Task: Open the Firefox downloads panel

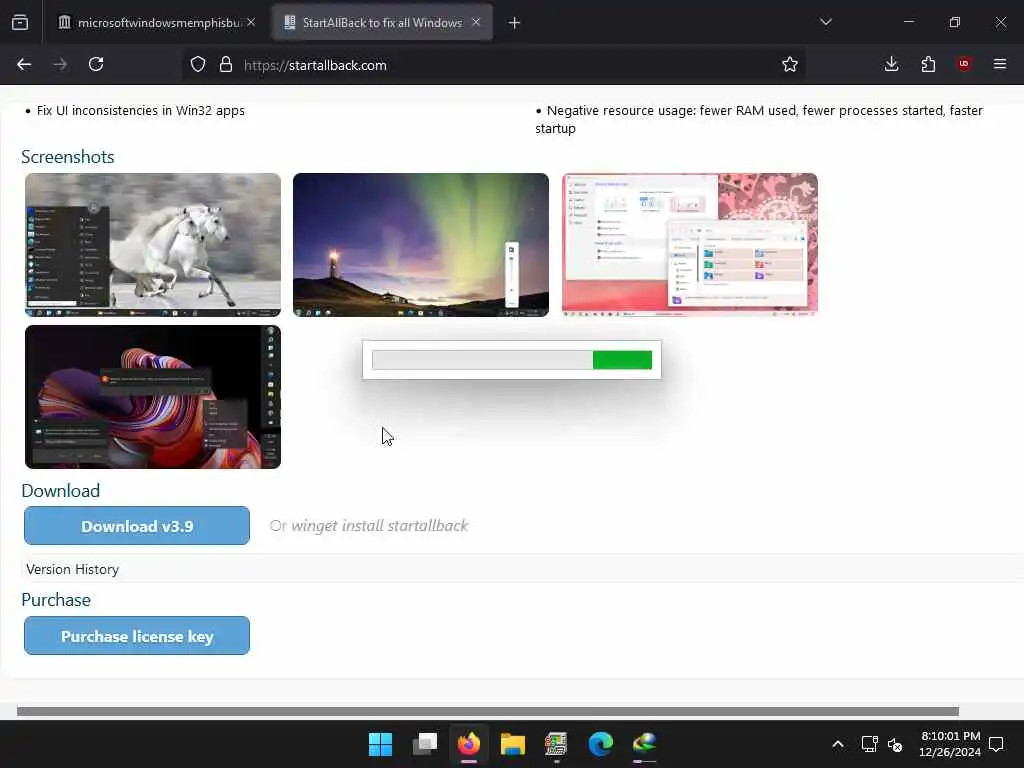Action: click(891, 64)
